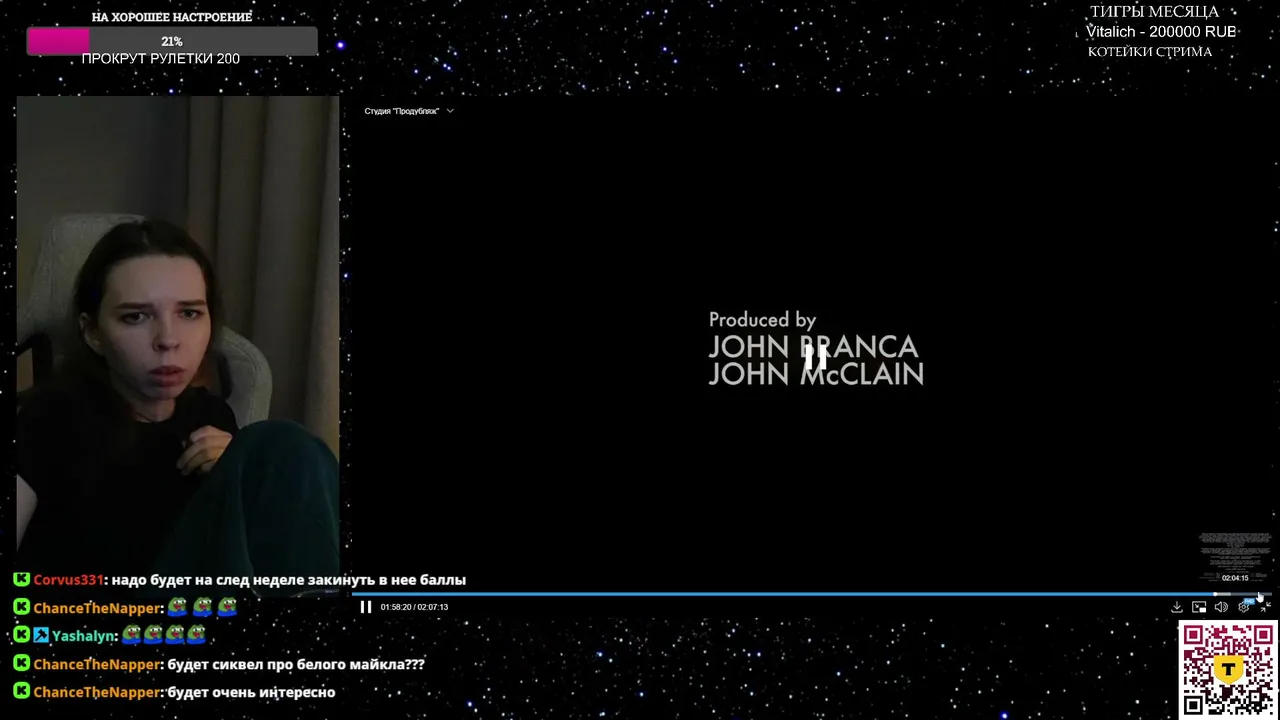
Task: Click the message "будет очень интересно"
Action: click(251, 692)
